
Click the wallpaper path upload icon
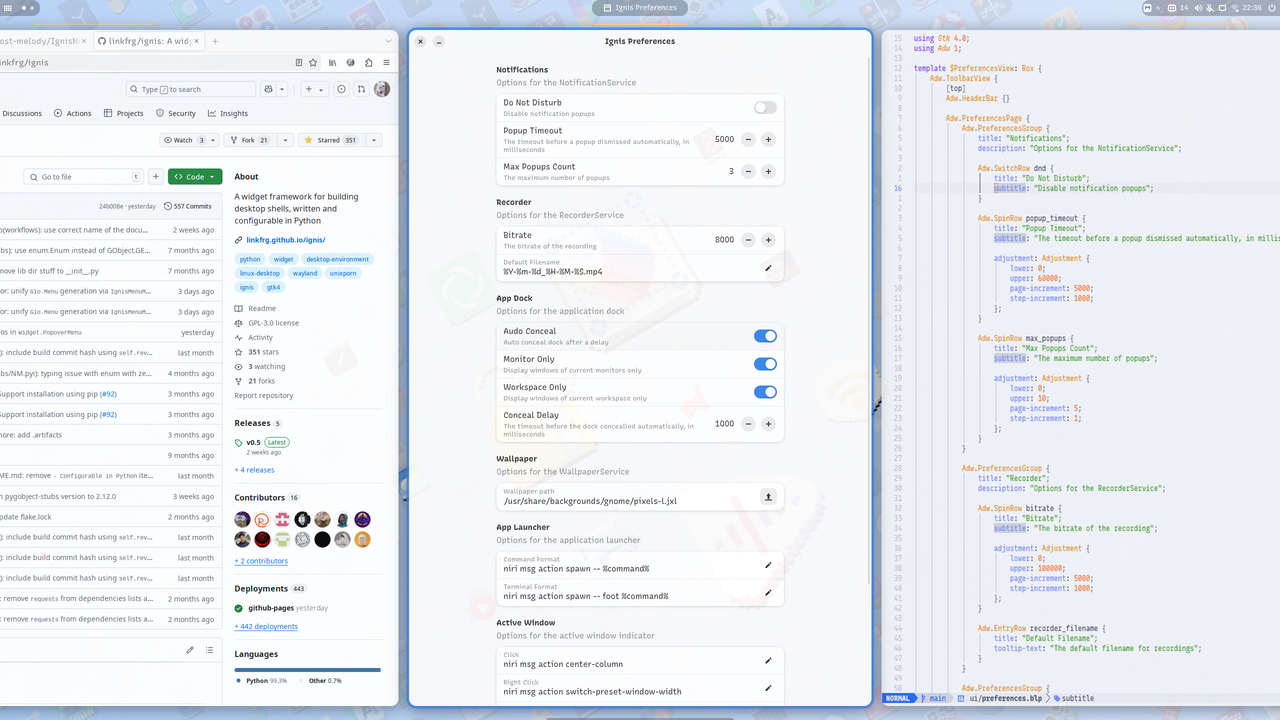(x=768, y=497)
